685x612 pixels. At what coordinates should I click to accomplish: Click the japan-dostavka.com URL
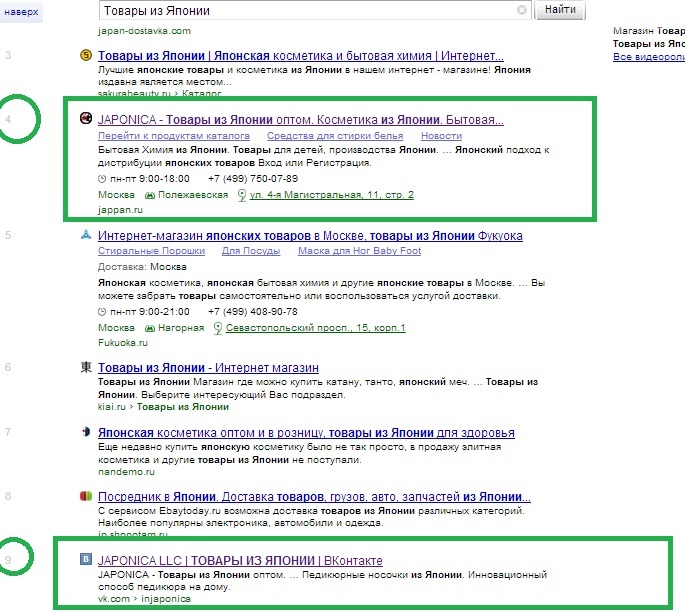tap(144, 31)
